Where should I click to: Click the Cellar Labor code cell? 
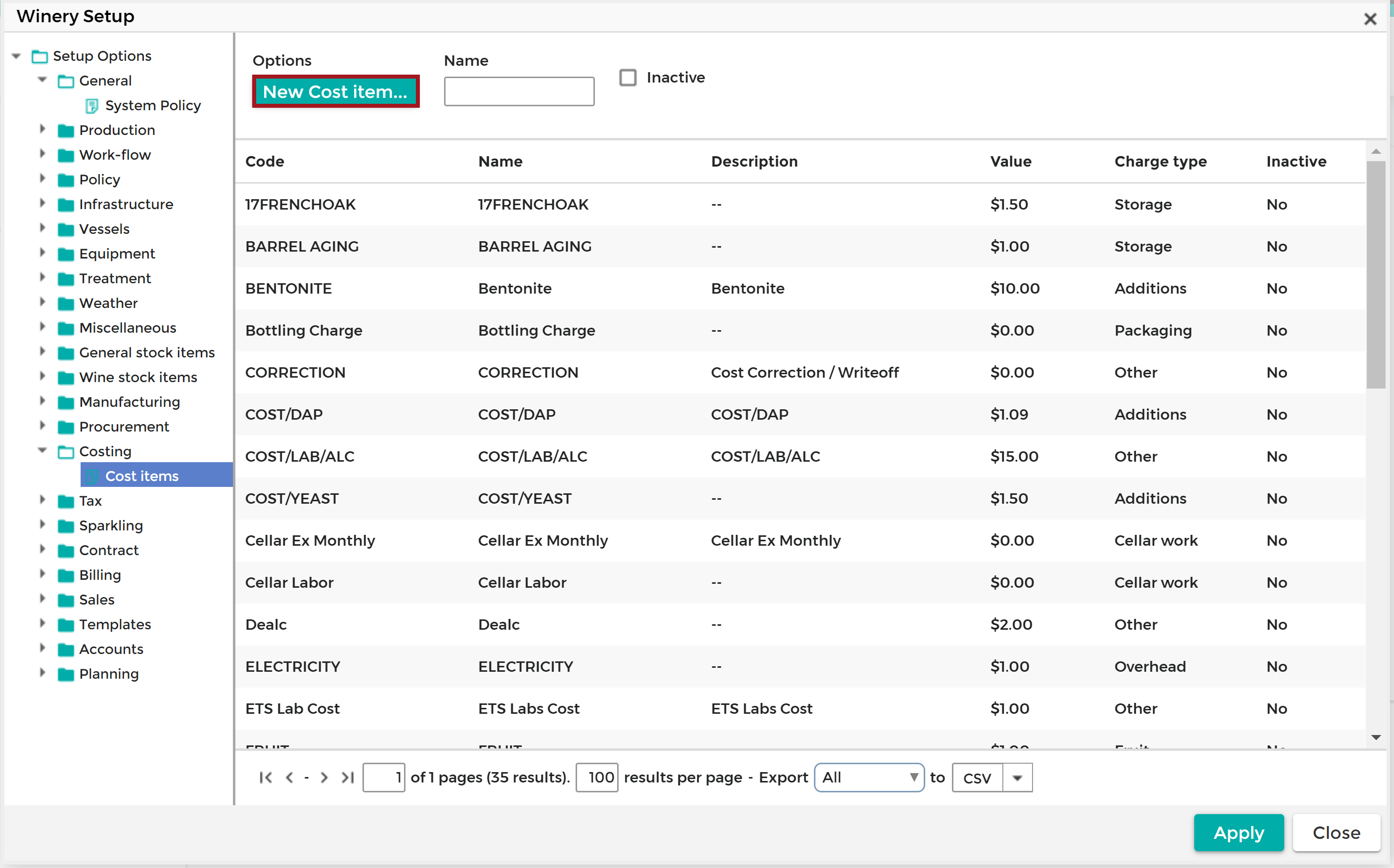tap(289, 583)
